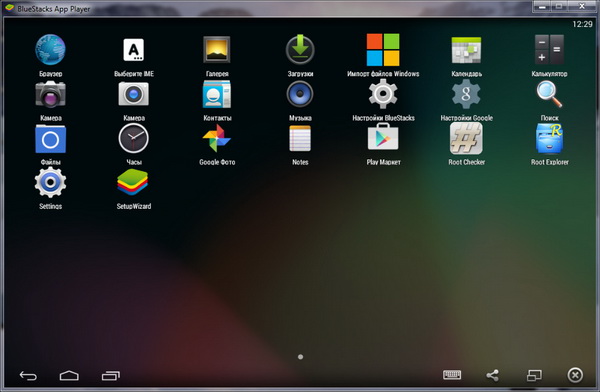Open Настройки BlueStacks gear icon
600x392 pixels.
coord(383,94)
